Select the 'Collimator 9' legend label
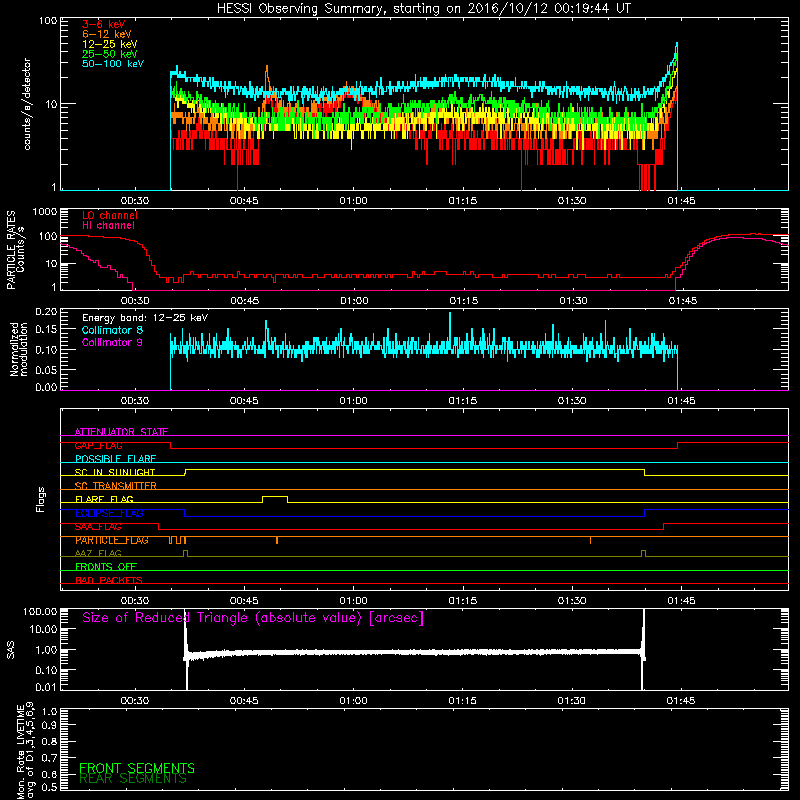Image resolution: width=800 pixels, height=800 pixels. (x=112, y=342)
